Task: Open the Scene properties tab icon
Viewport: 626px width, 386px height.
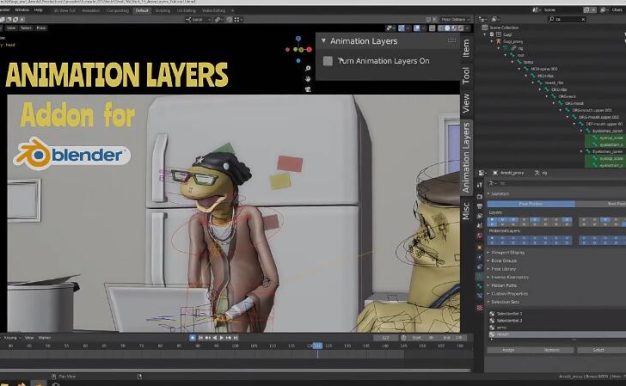Action: point(479,225)
